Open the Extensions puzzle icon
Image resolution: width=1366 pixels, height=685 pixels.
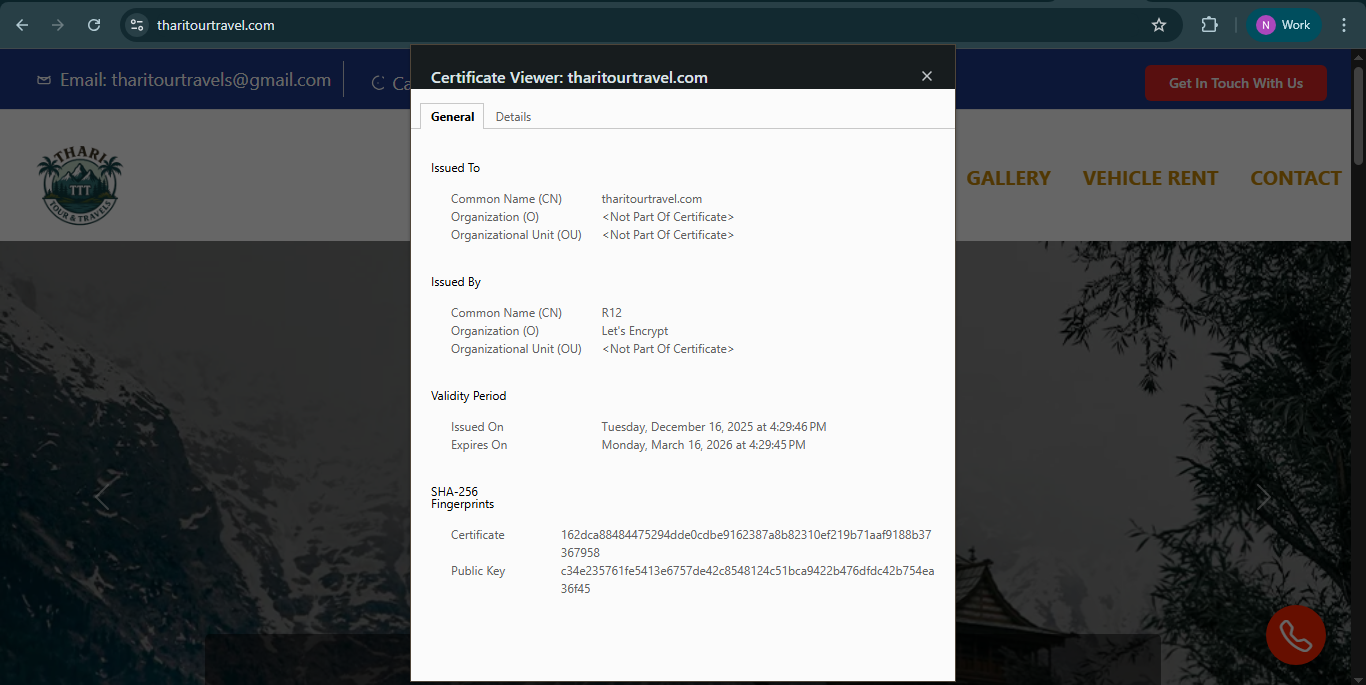[1209, 25]
